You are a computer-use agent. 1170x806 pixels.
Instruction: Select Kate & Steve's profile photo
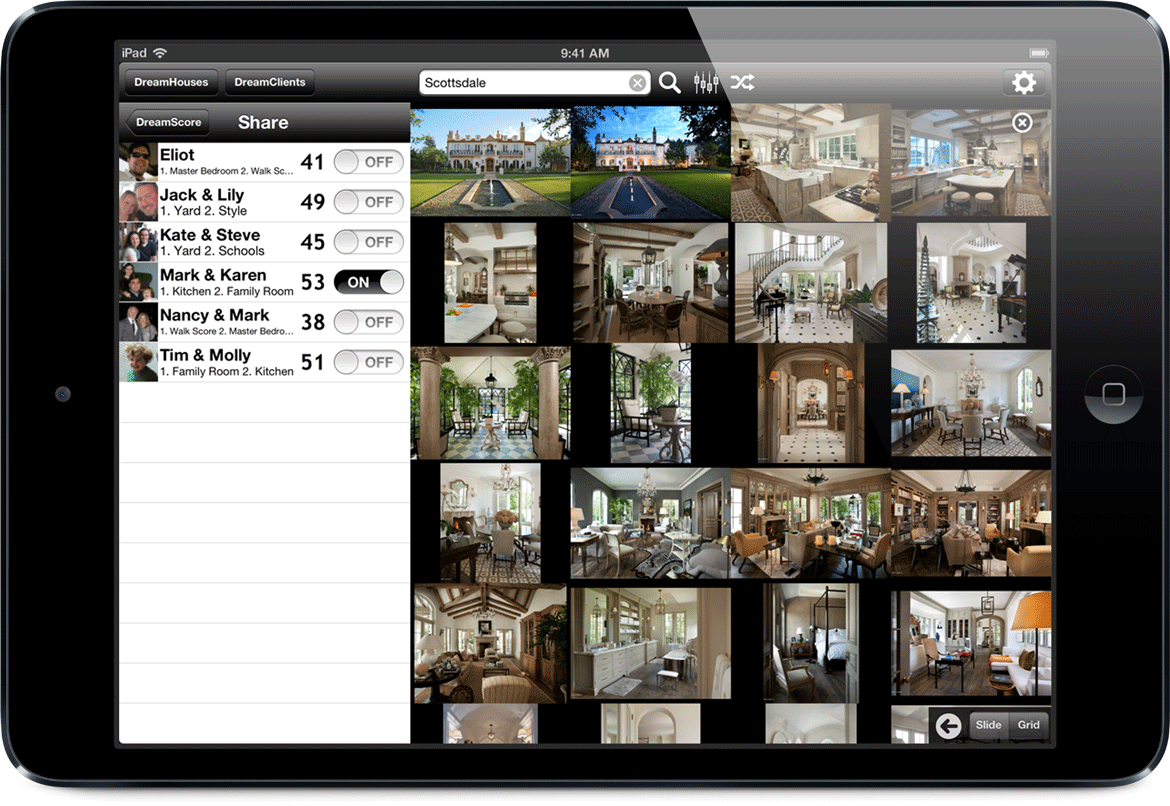139,242
